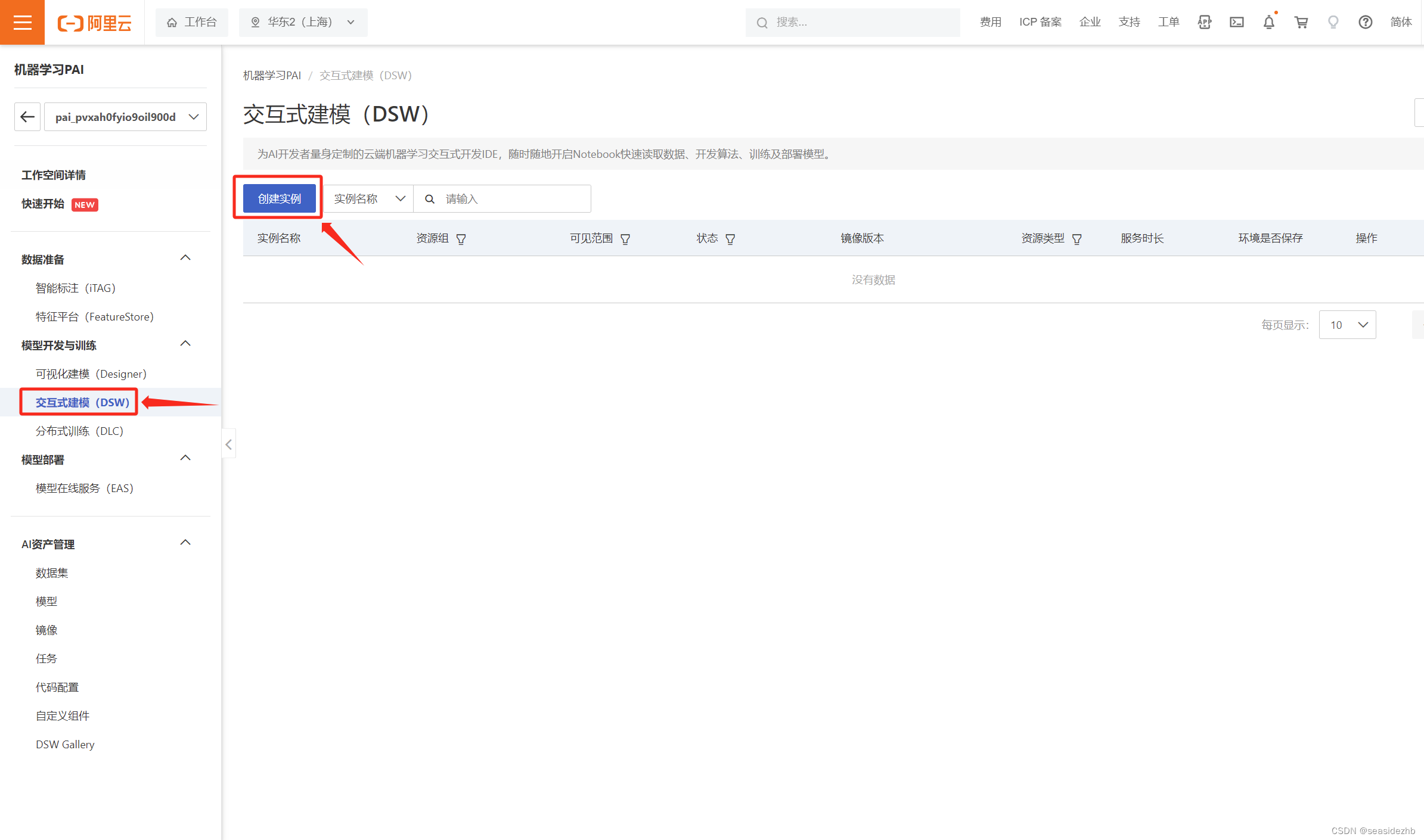
Task: Click the back arrow beside workspace selector
Action: coord(27,117)
